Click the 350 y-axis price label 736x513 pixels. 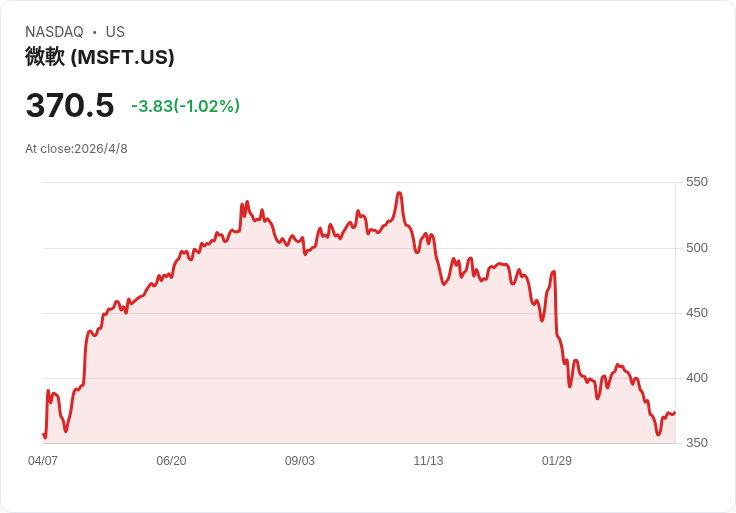[x=696, y=443]
